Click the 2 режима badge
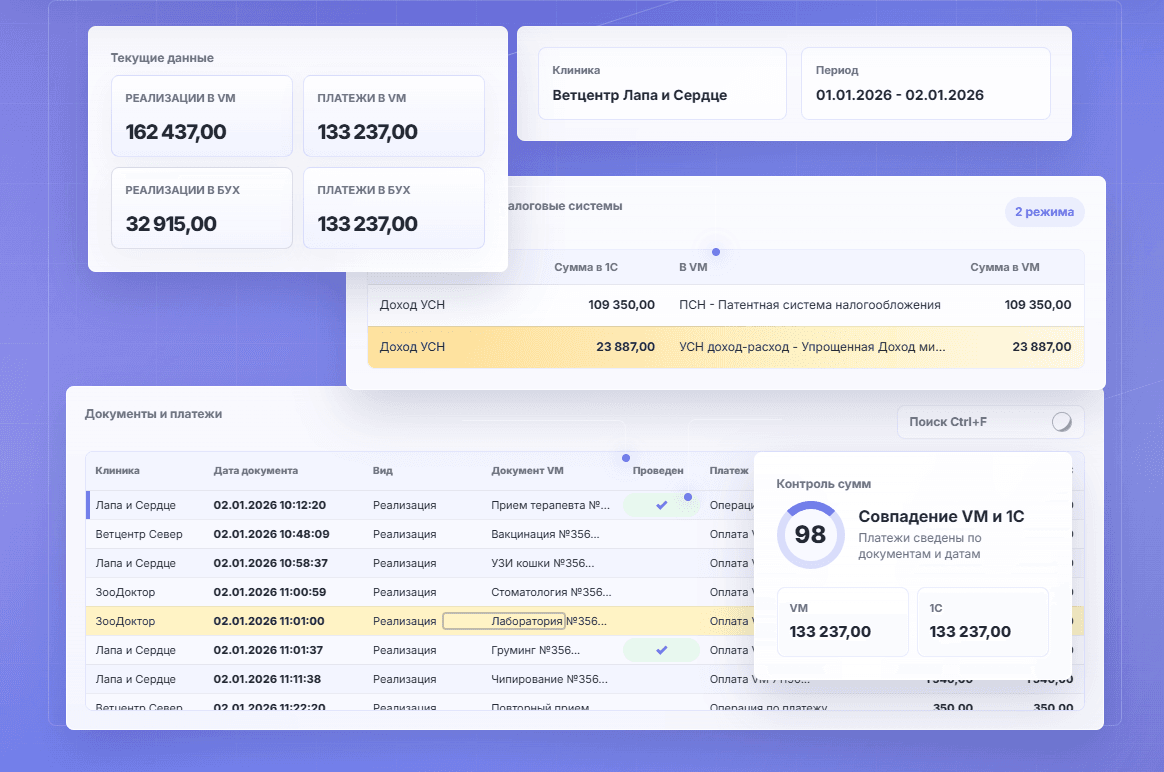1164x772 pixels. [1044, 212]
